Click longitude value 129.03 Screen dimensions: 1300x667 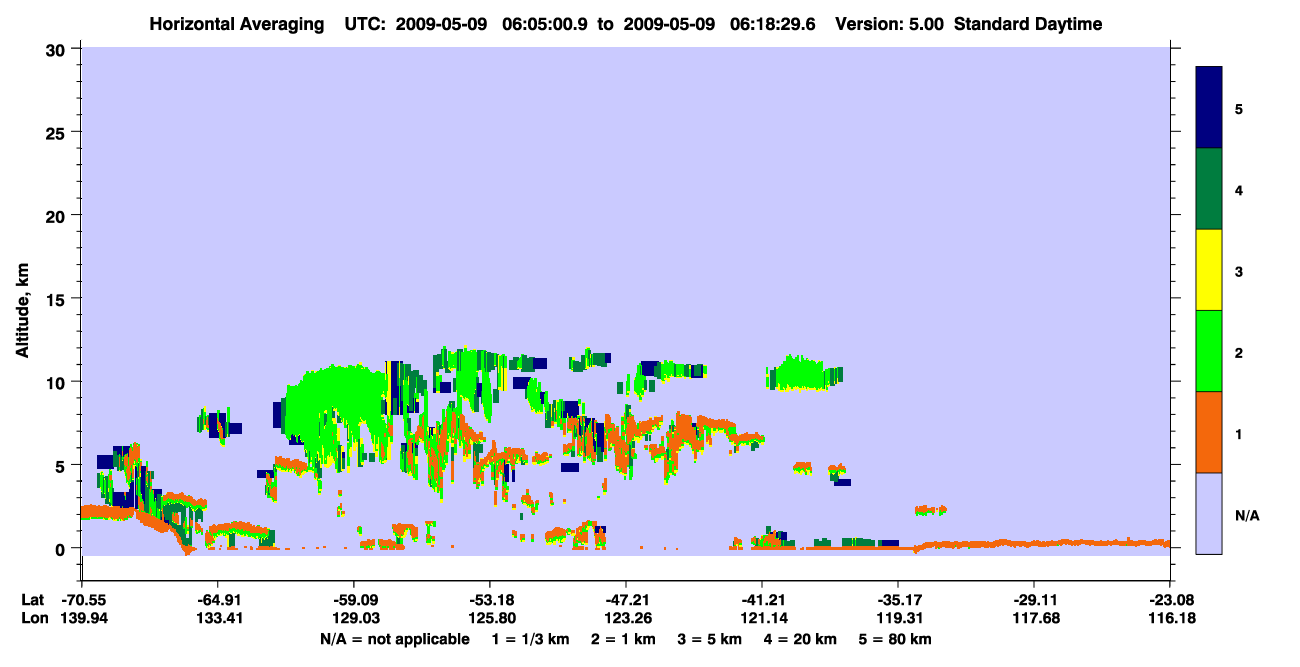[354, 618]
